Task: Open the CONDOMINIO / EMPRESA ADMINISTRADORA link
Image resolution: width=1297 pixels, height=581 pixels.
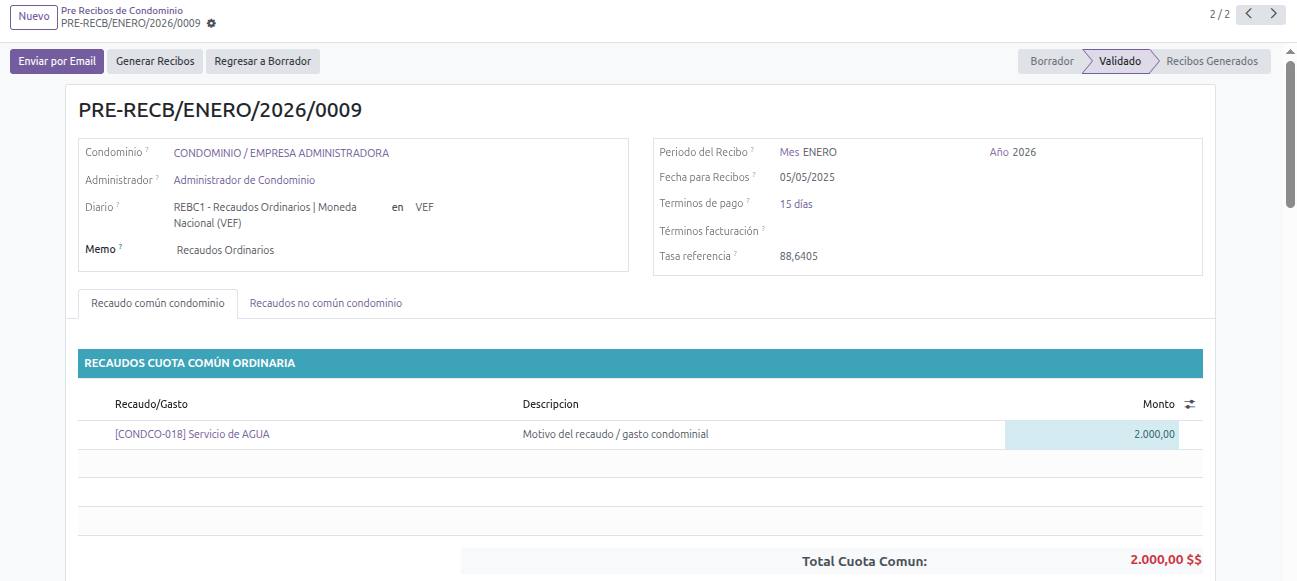Action: click(x=281, y=153)
